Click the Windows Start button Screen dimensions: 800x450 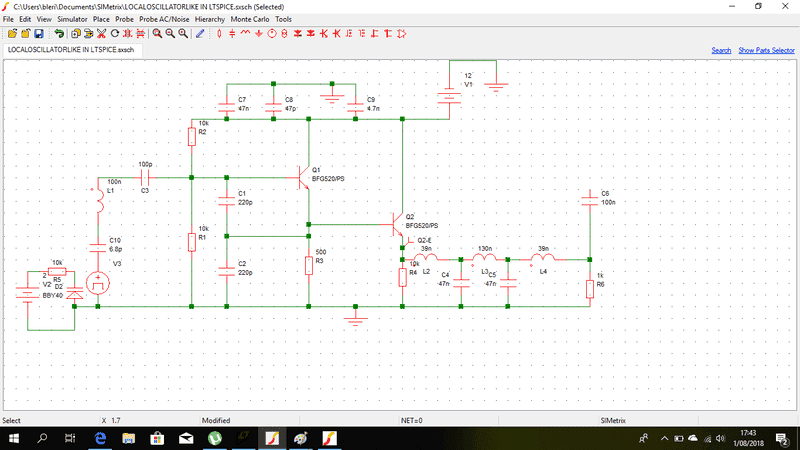(15, 438)
